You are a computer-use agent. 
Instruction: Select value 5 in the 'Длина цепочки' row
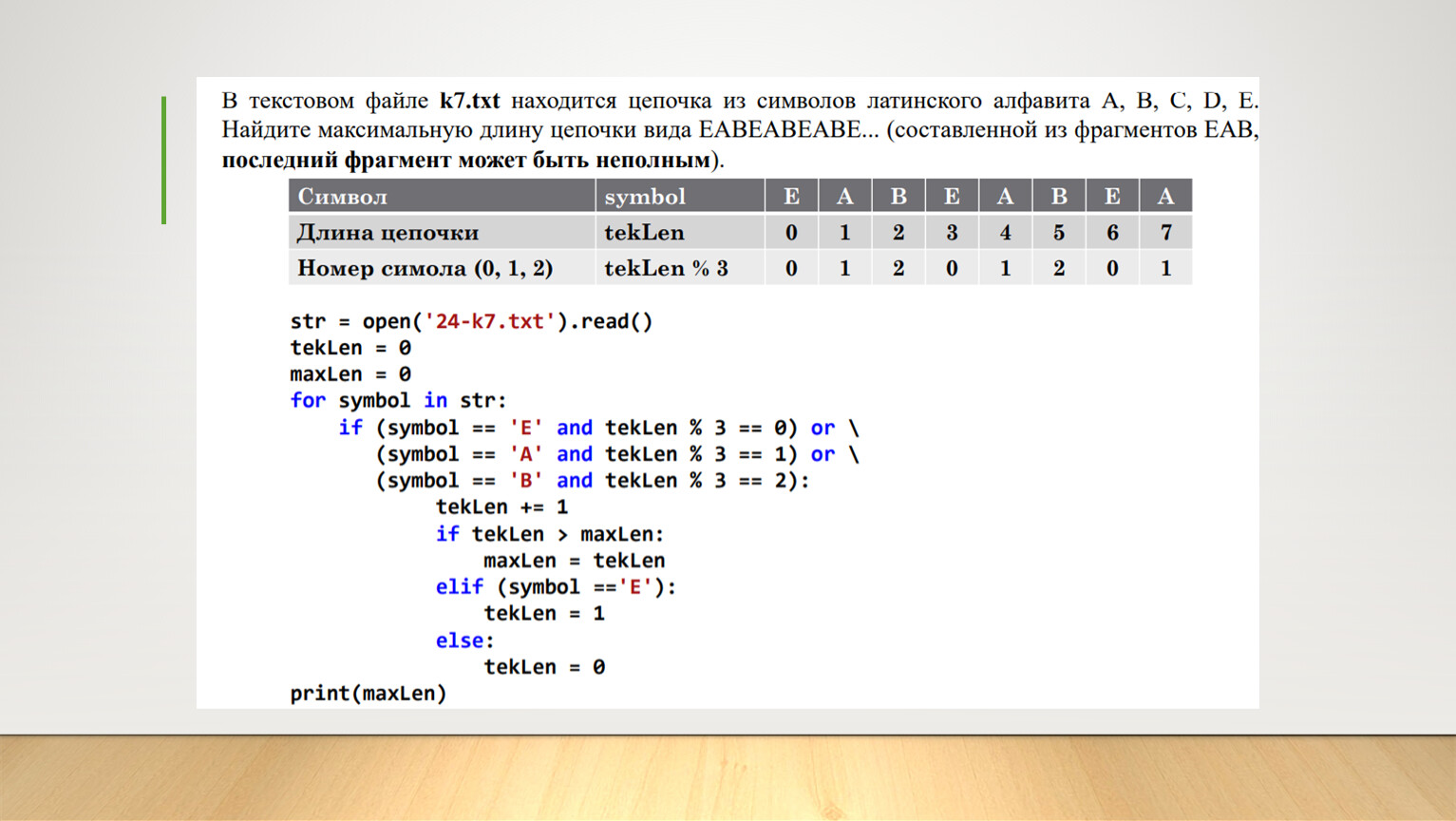[1058, 233]
